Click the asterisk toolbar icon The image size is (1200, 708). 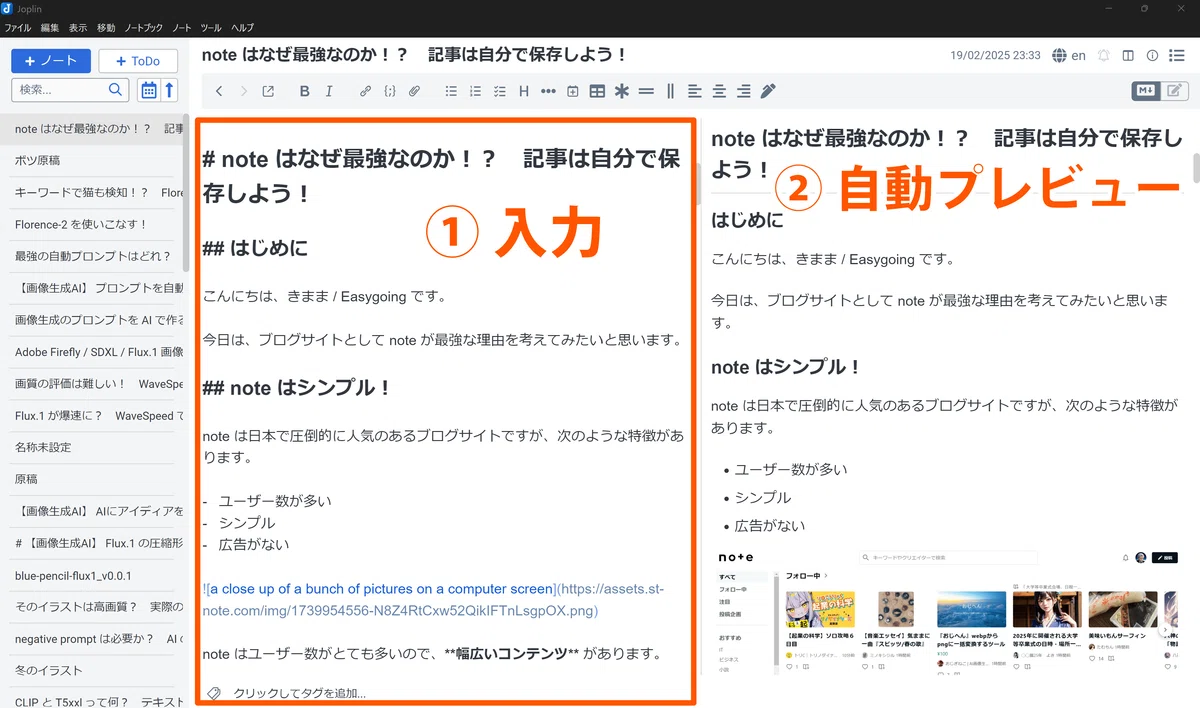(x=622, y=91)
